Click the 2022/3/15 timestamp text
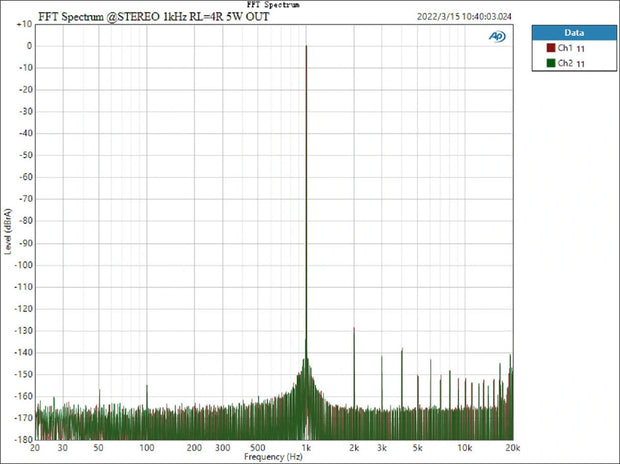620x464 pixels. click(466, 17)
